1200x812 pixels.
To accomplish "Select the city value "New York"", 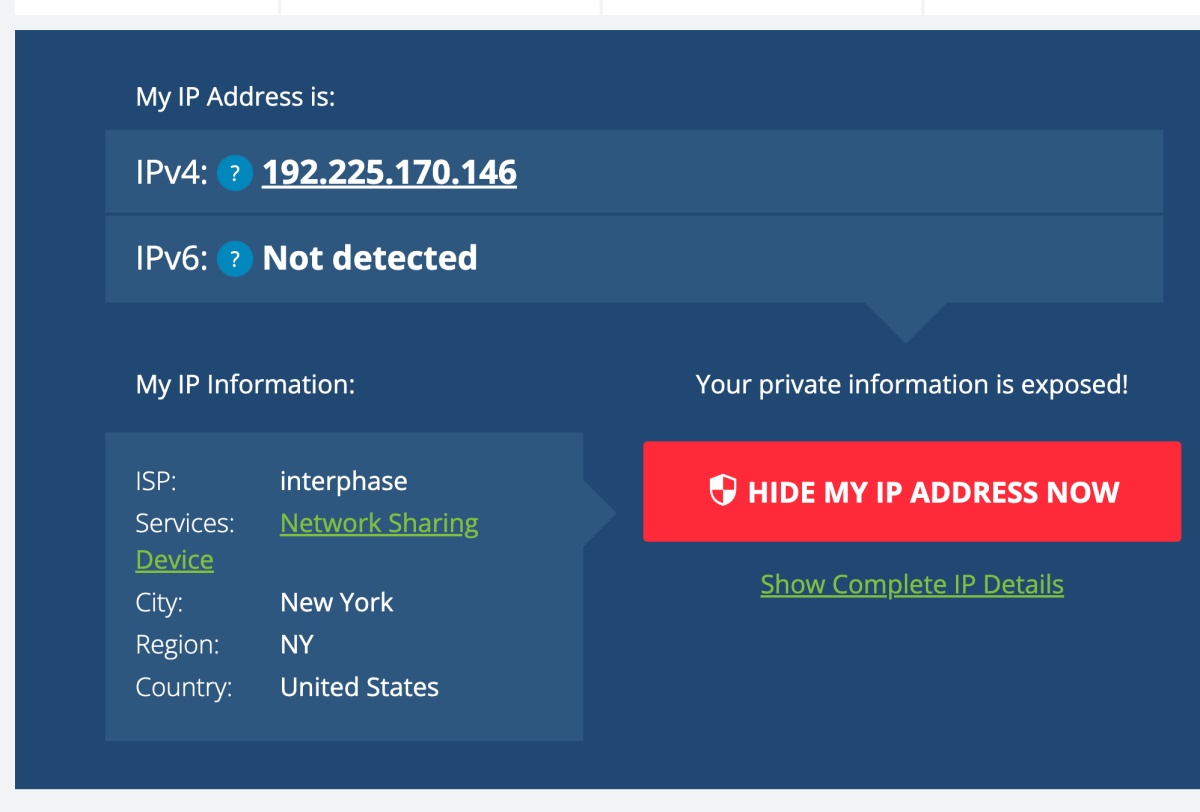I will [336, 603].
